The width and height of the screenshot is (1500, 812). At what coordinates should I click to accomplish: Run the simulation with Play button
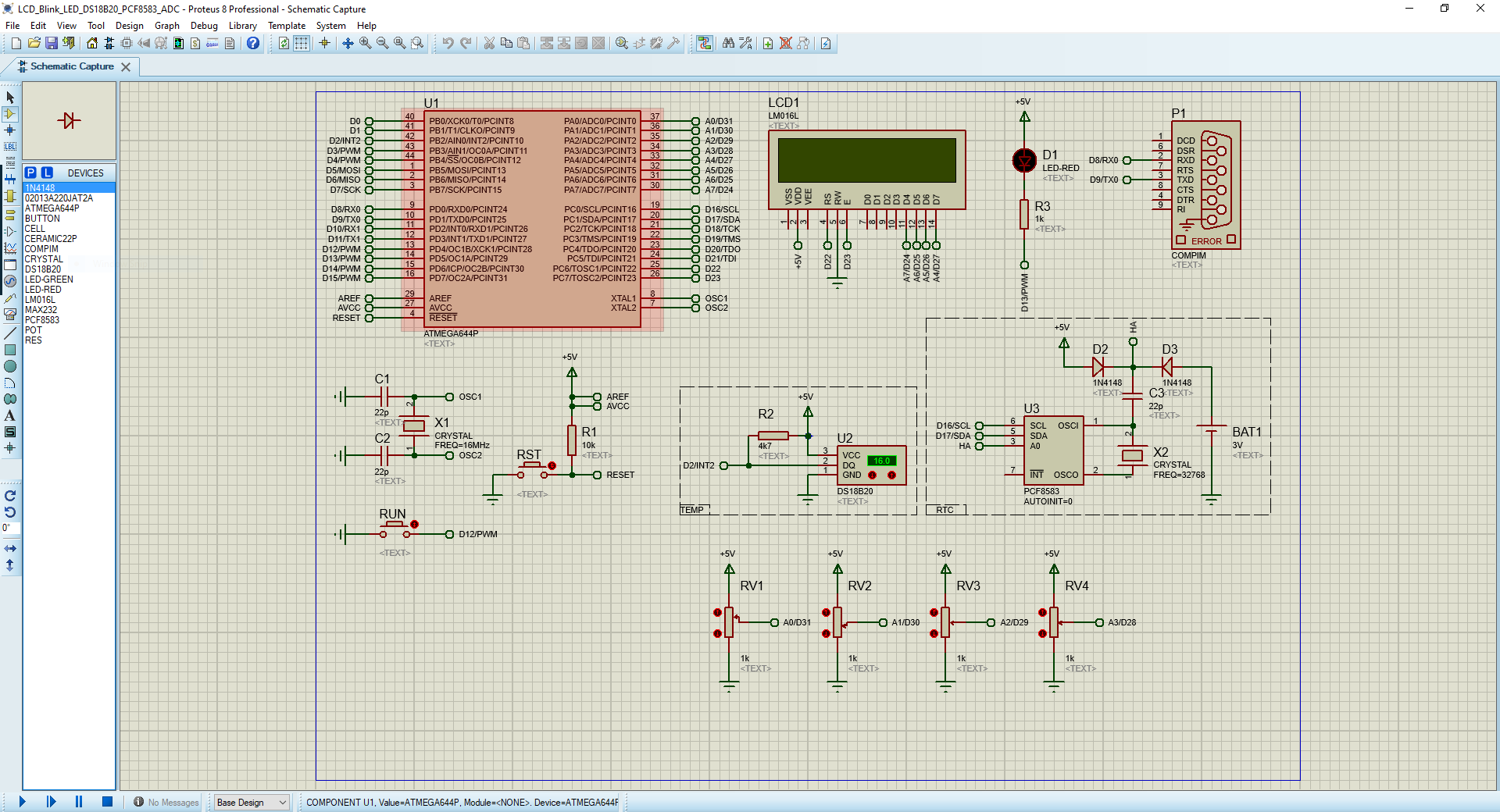point(22,801)
